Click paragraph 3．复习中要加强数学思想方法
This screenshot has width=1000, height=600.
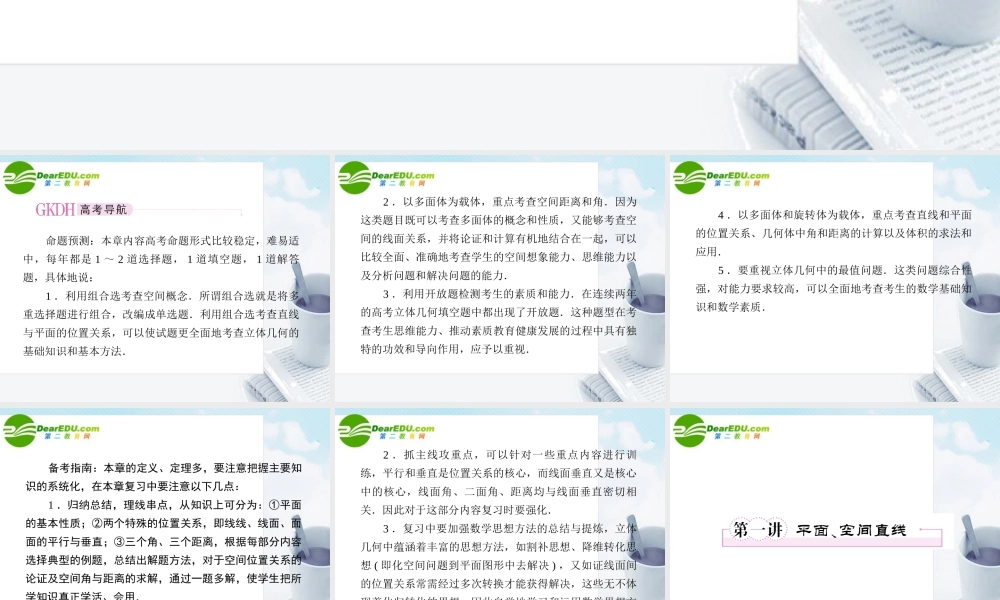pyautogui.click(x=499, y=560)
